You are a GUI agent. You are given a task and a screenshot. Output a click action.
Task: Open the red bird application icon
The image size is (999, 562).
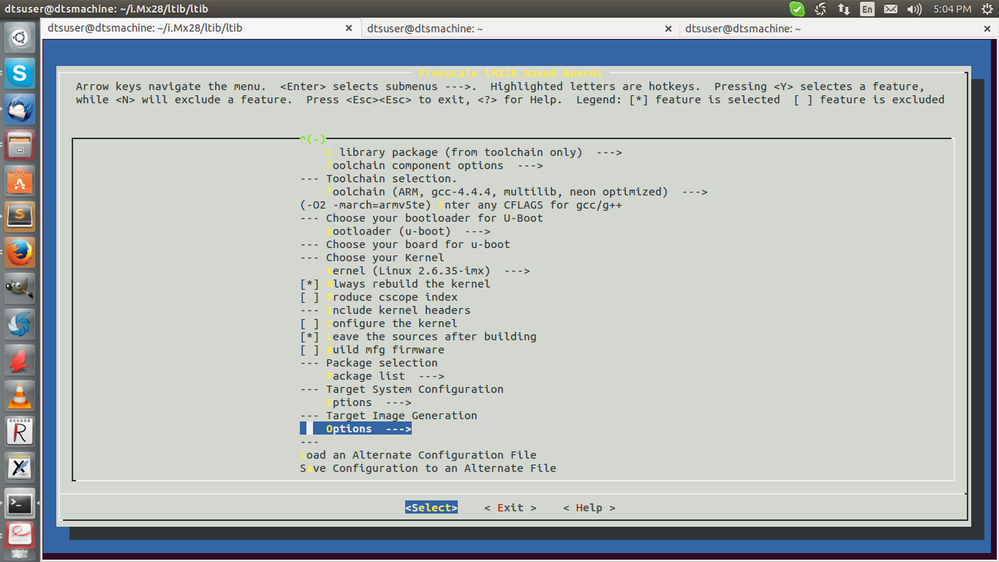pos(20,361)
